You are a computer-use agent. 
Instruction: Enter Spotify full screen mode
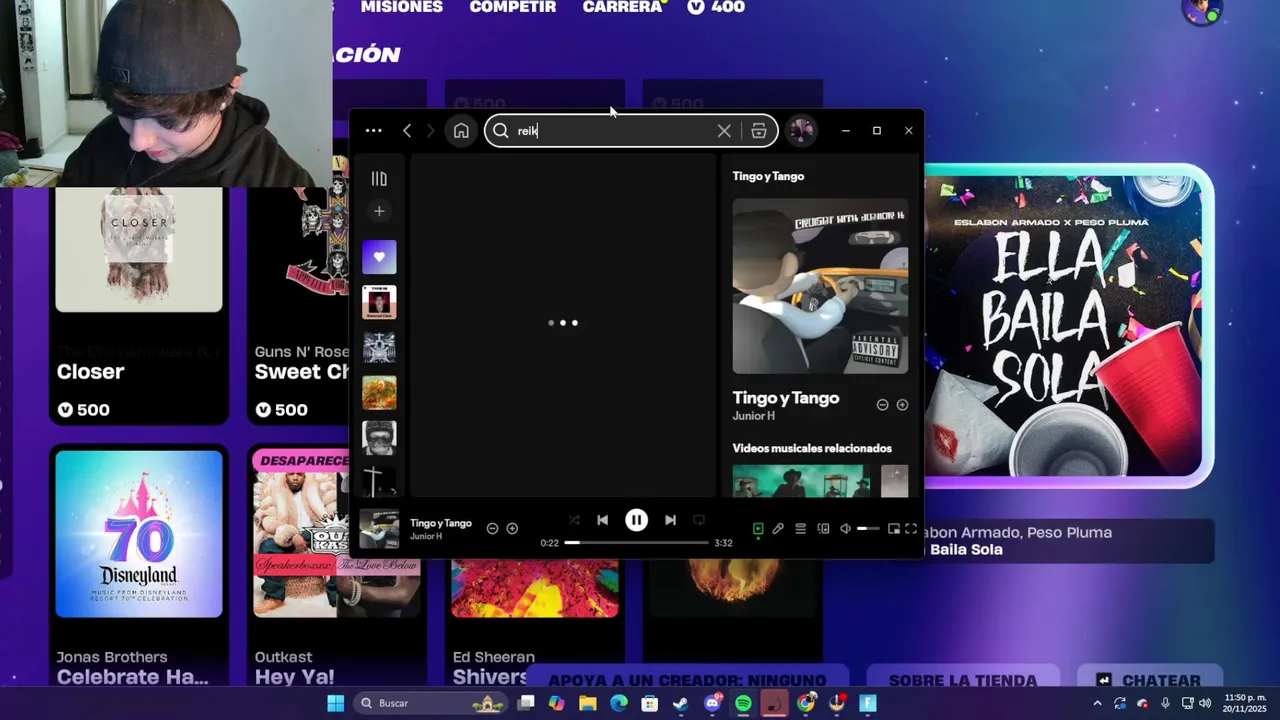(x=911, y=529)
